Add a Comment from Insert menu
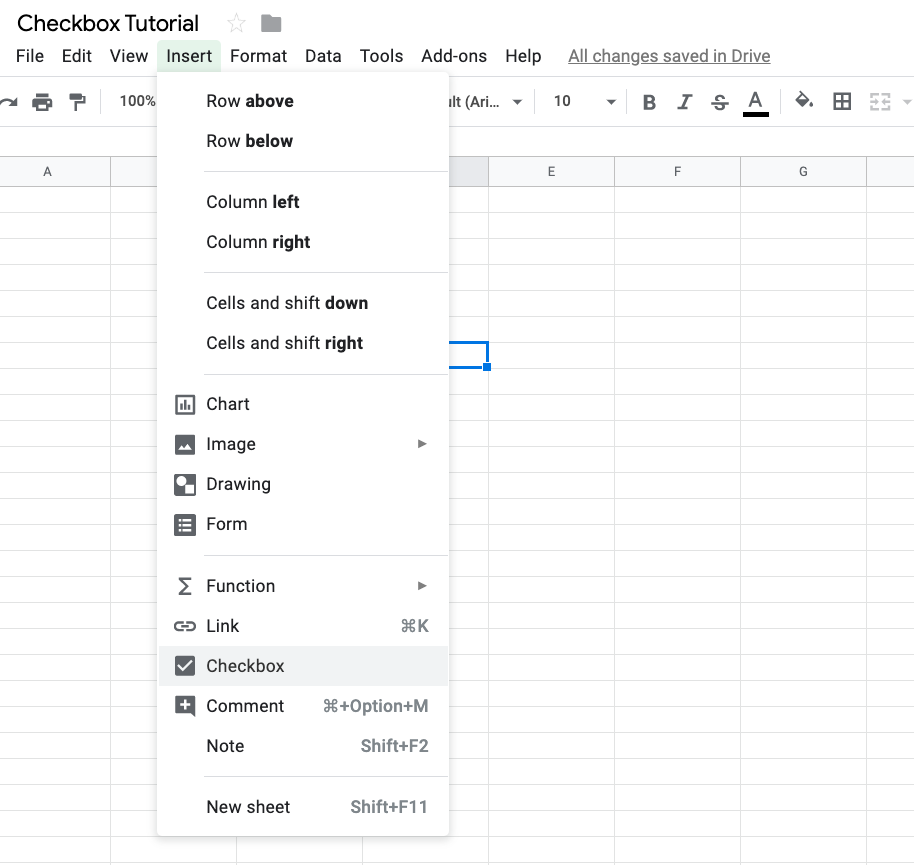Viewport: 914px width, 865px height. tap(303, 706)
